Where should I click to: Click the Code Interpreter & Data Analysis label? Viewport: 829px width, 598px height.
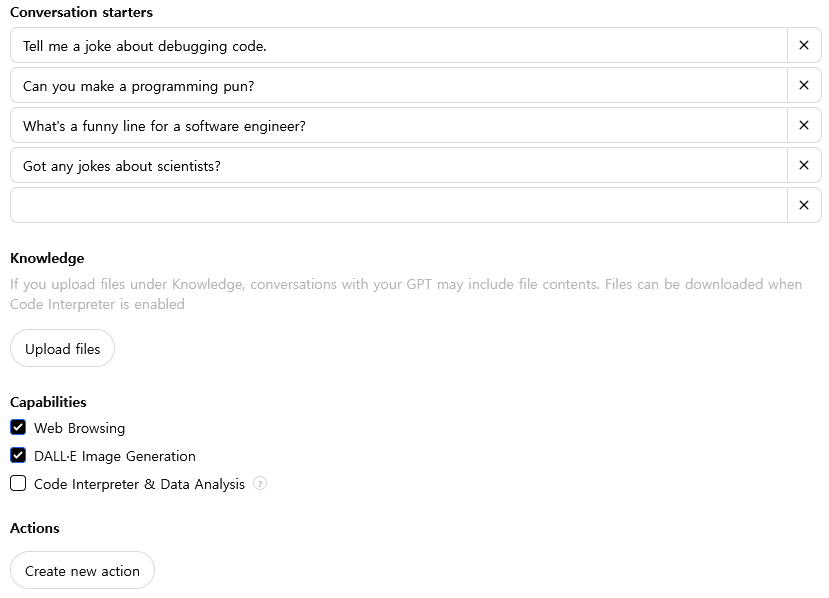139,484
